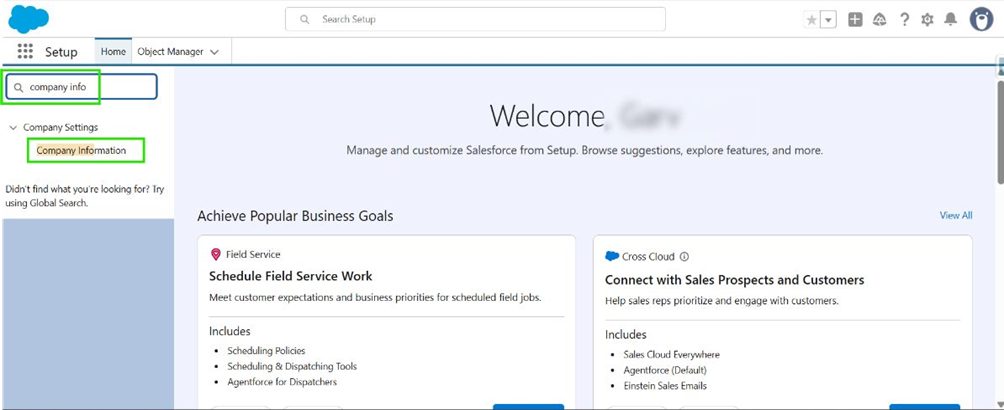The image size is (1004, 410).
Task: Click the Salesforce cloud logo
Action: (29, 19)
